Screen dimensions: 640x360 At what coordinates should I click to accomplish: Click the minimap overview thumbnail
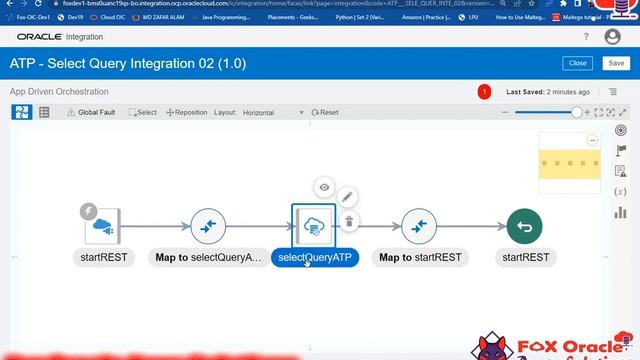click(569, 164)
